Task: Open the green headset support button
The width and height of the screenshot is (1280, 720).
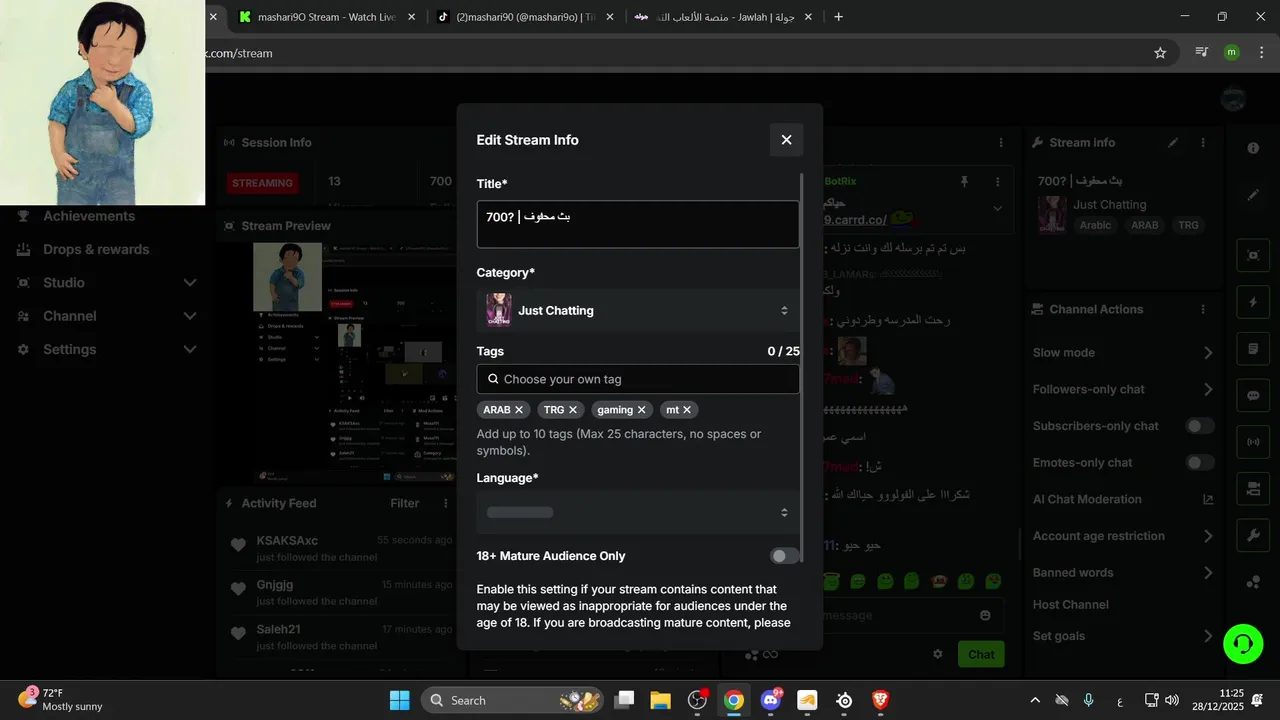Action: coord(1243,643)
